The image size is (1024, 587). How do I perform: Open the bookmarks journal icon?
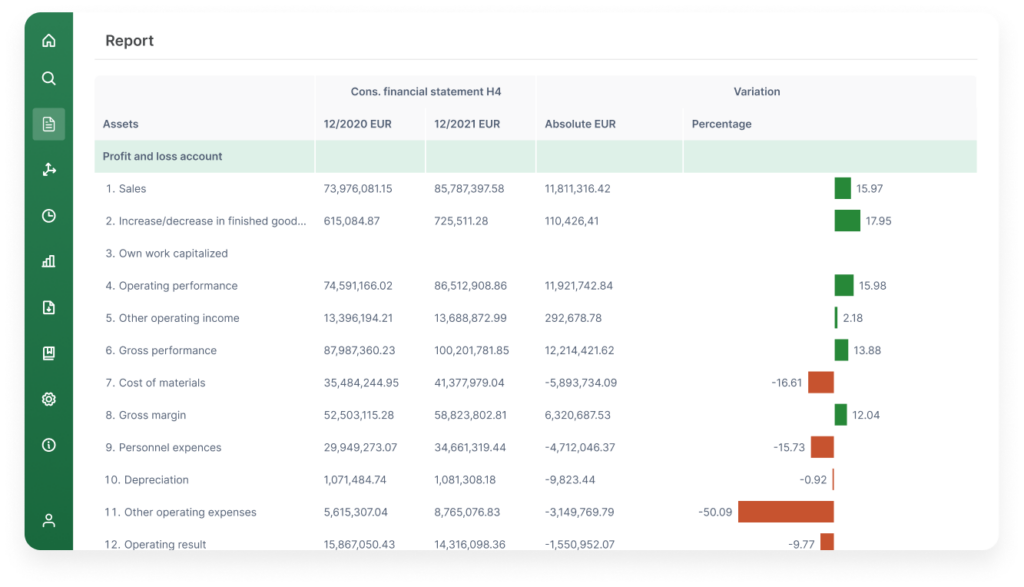(x=48, y=352)
